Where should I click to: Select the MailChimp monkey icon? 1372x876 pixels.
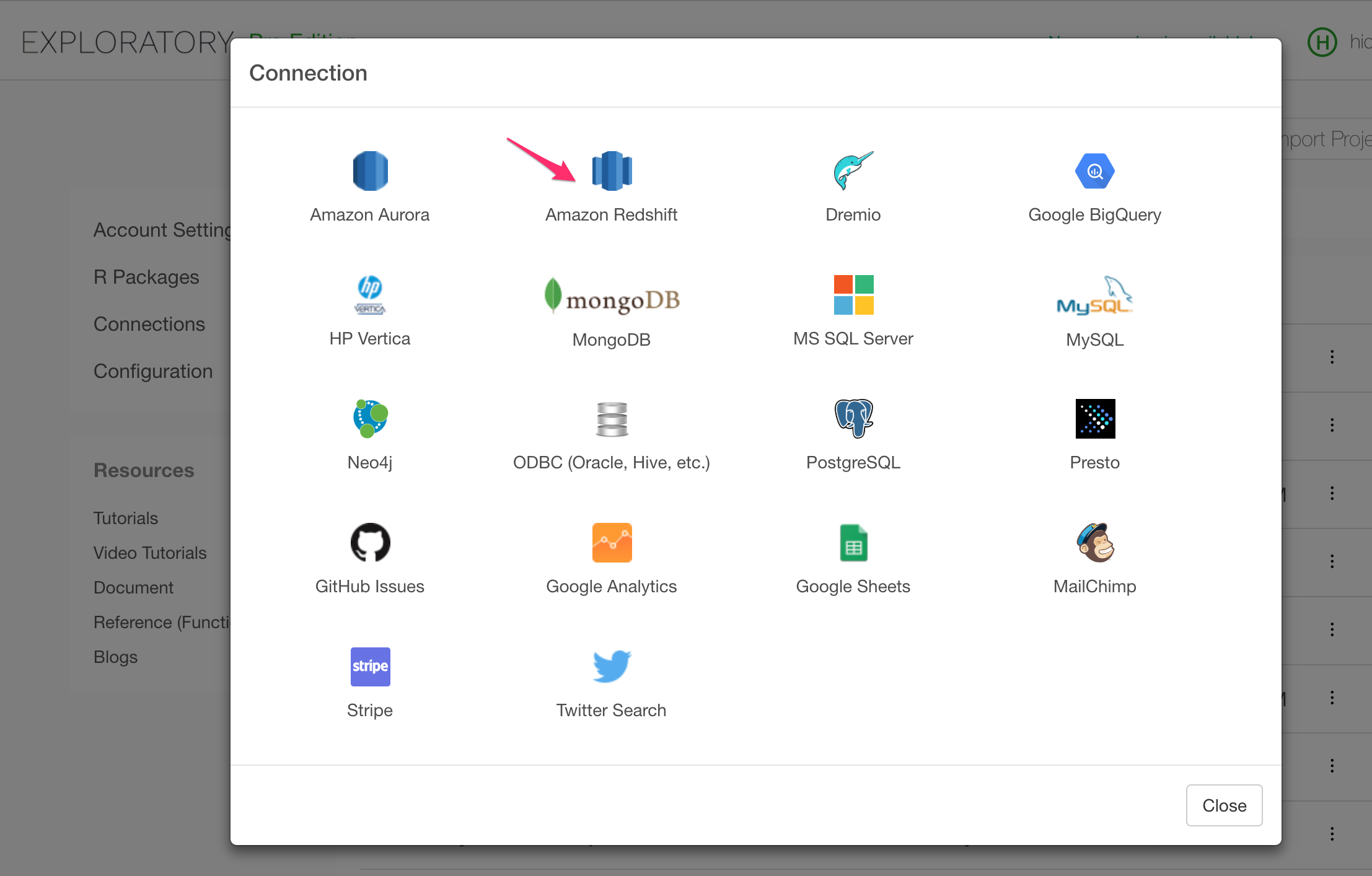pyautogui.click(x=1095, y=543)
